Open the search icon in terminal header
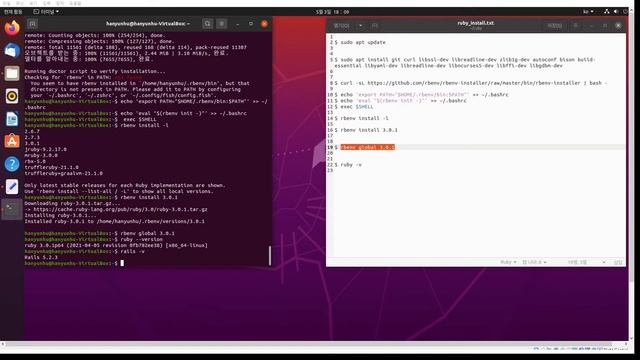 [207, 24]
